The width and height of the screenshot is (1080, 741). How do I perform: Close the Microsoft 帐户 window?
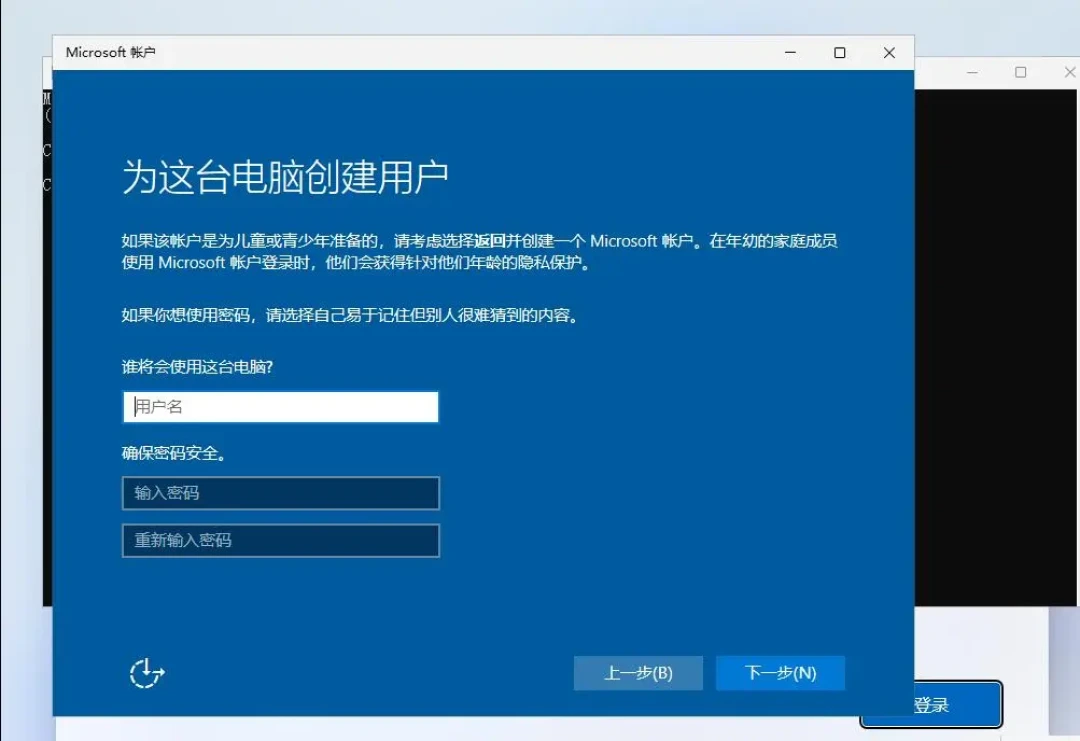889,52
